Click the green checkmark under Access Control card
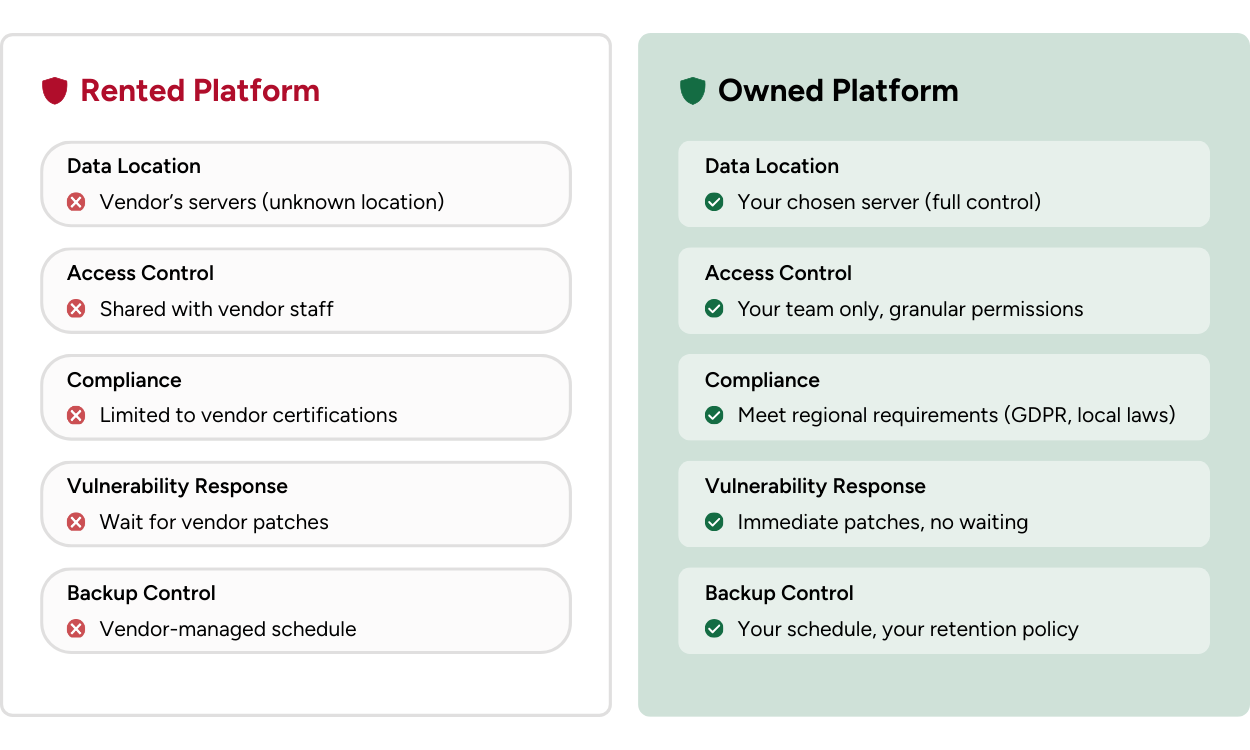1250x750 pixels. click(x=714, y=309)
